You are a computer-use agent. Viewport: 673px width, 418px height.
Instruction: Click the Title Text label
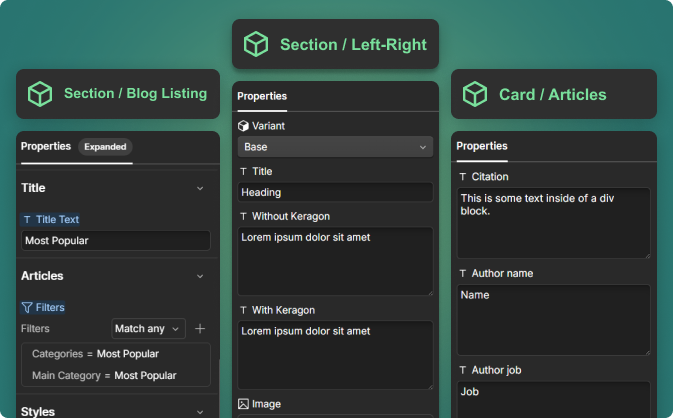pyautogui.click(x=58, y=220)
